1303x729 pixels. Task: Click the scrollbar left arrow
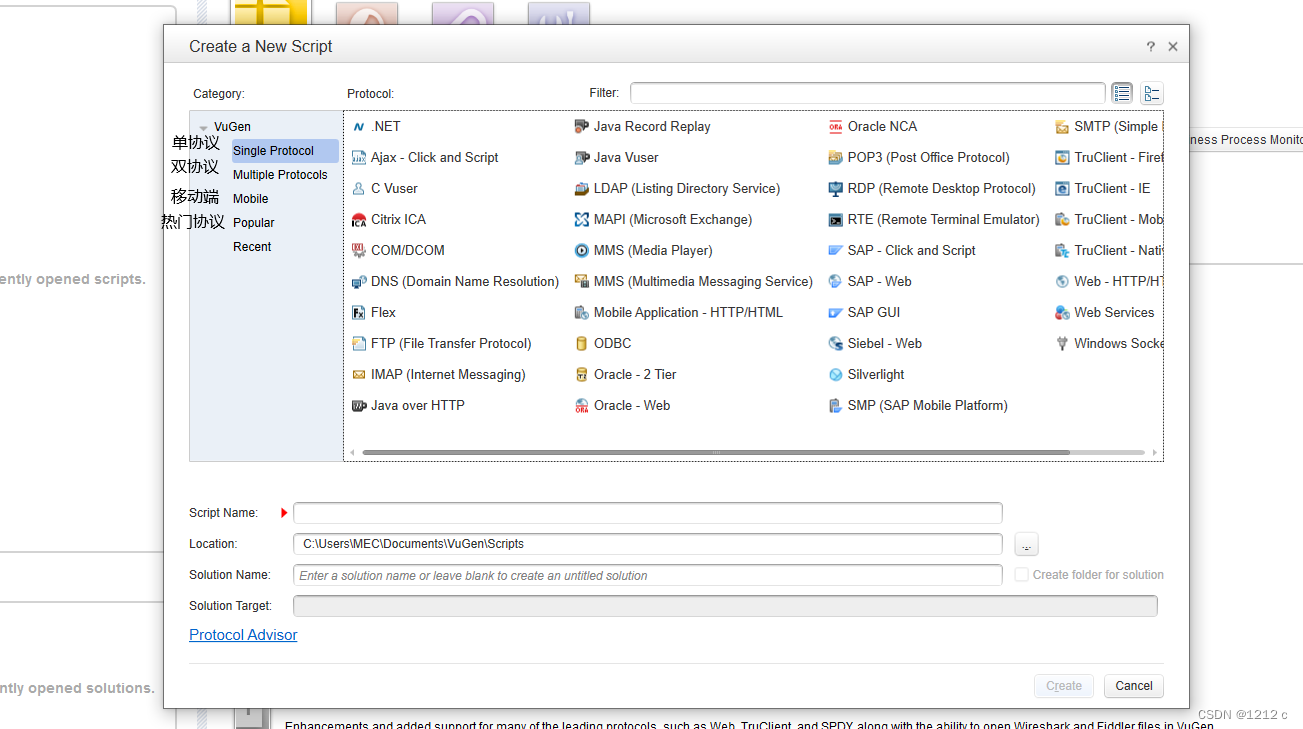pyautogui.click(x=351, y=453)
